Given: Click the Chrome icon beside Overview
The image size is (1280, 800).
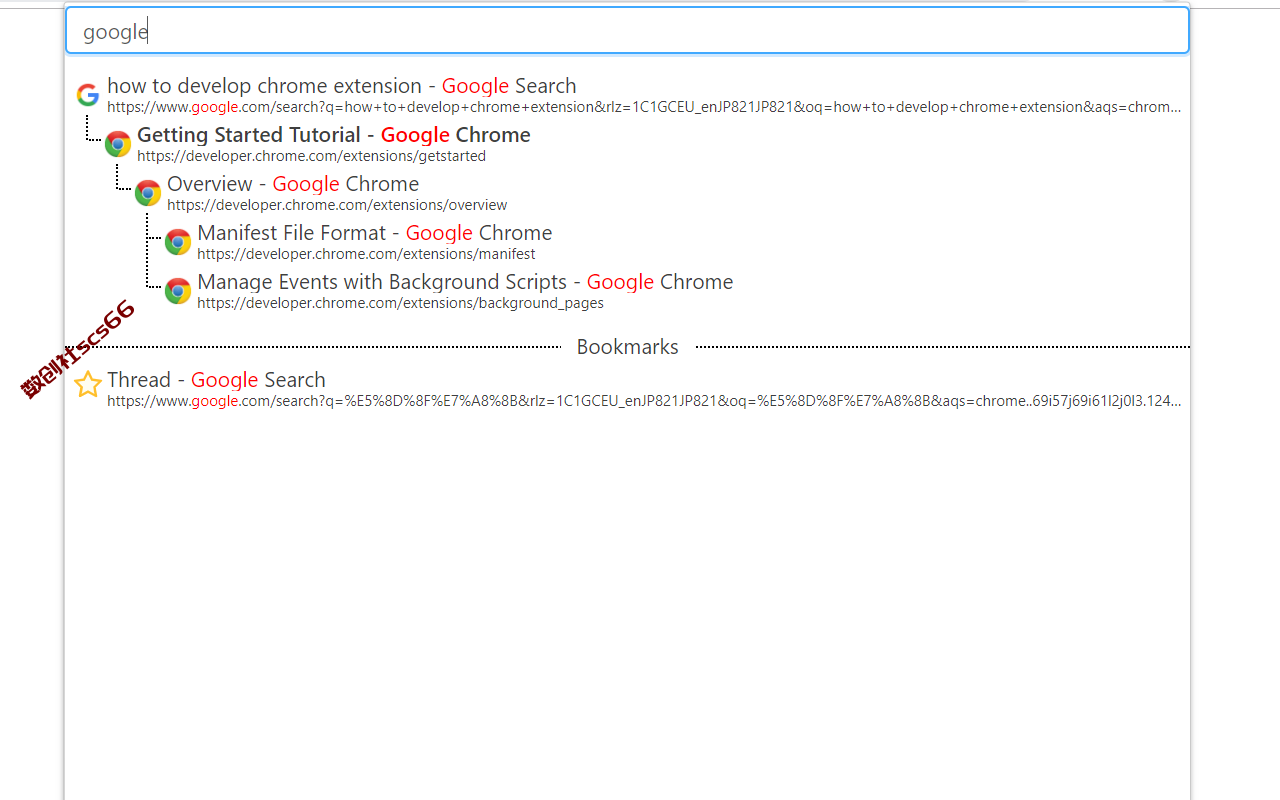Looking at the screenshot, I should click(x=148, y=193).
